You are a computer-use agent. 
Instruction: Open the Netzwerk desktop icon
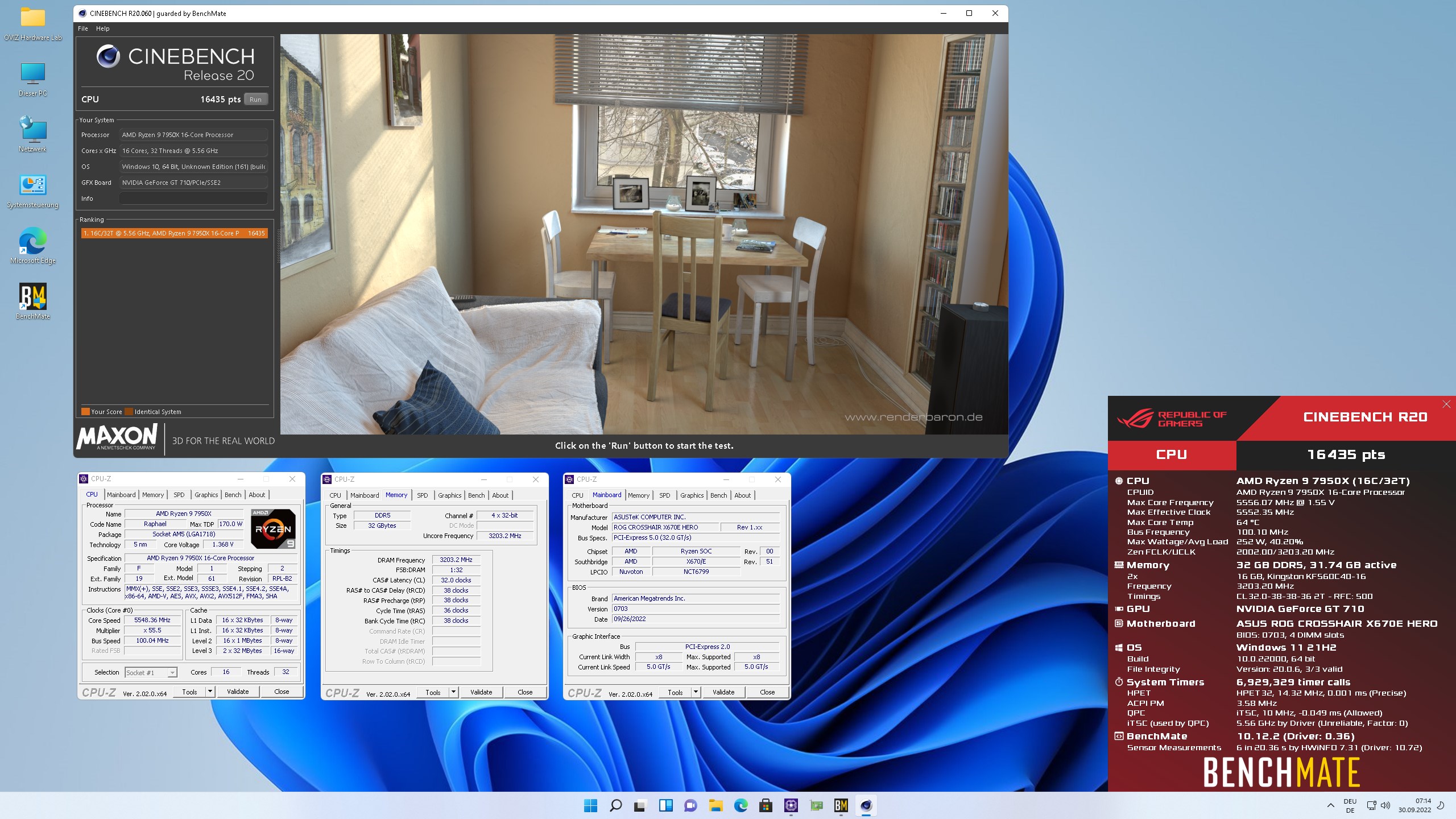pos(32,135)
